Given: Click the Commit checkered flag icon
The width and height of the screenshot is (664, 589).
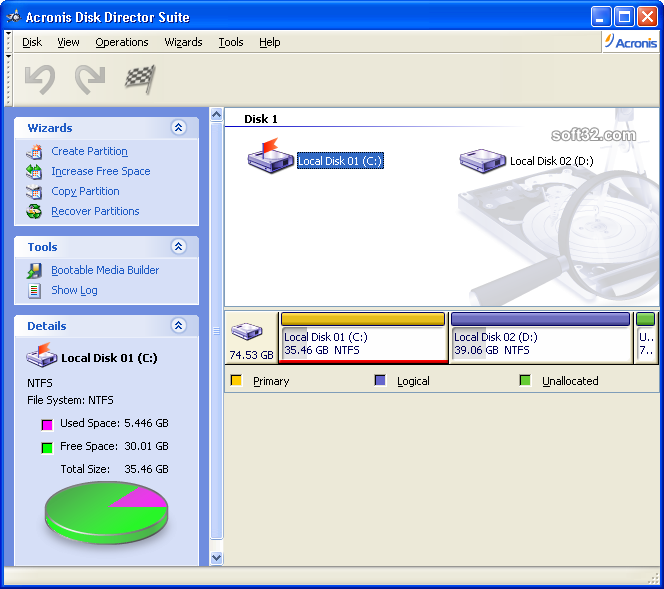Looking at the screenshot, I should [140, 79].
